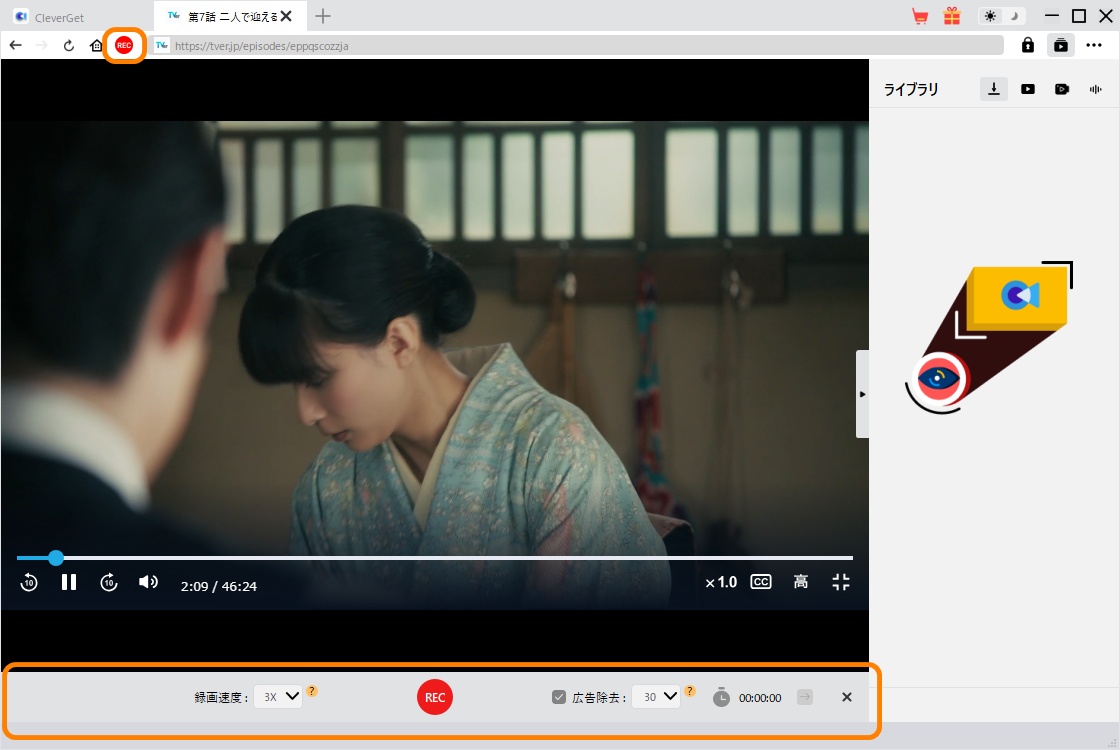This screenshot has height=750, width=1120.
Task: Go back to the previous page
Action: pyautogui.click(x=16, y=46)
